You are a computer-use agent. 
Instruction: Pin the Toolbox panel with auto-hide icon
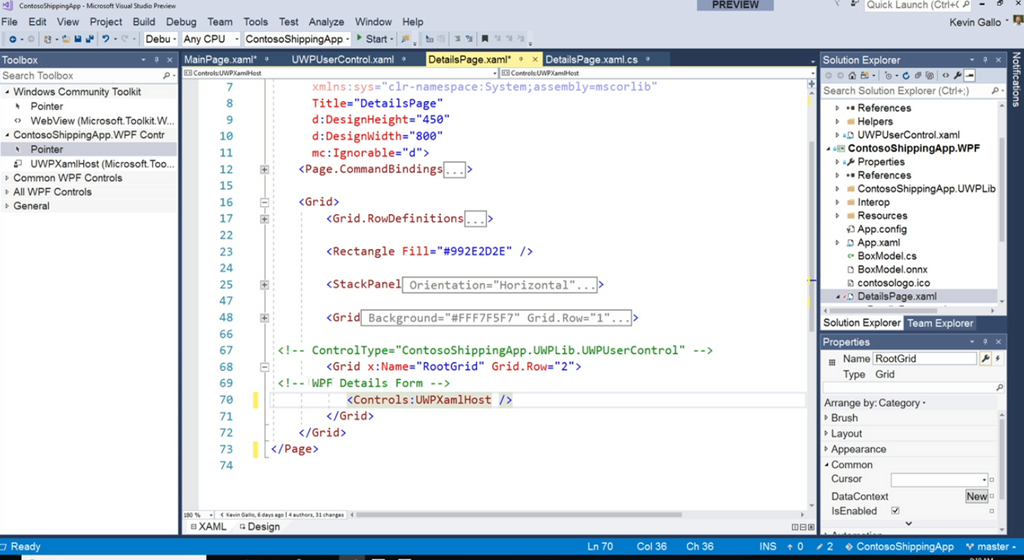coord(159,60)
